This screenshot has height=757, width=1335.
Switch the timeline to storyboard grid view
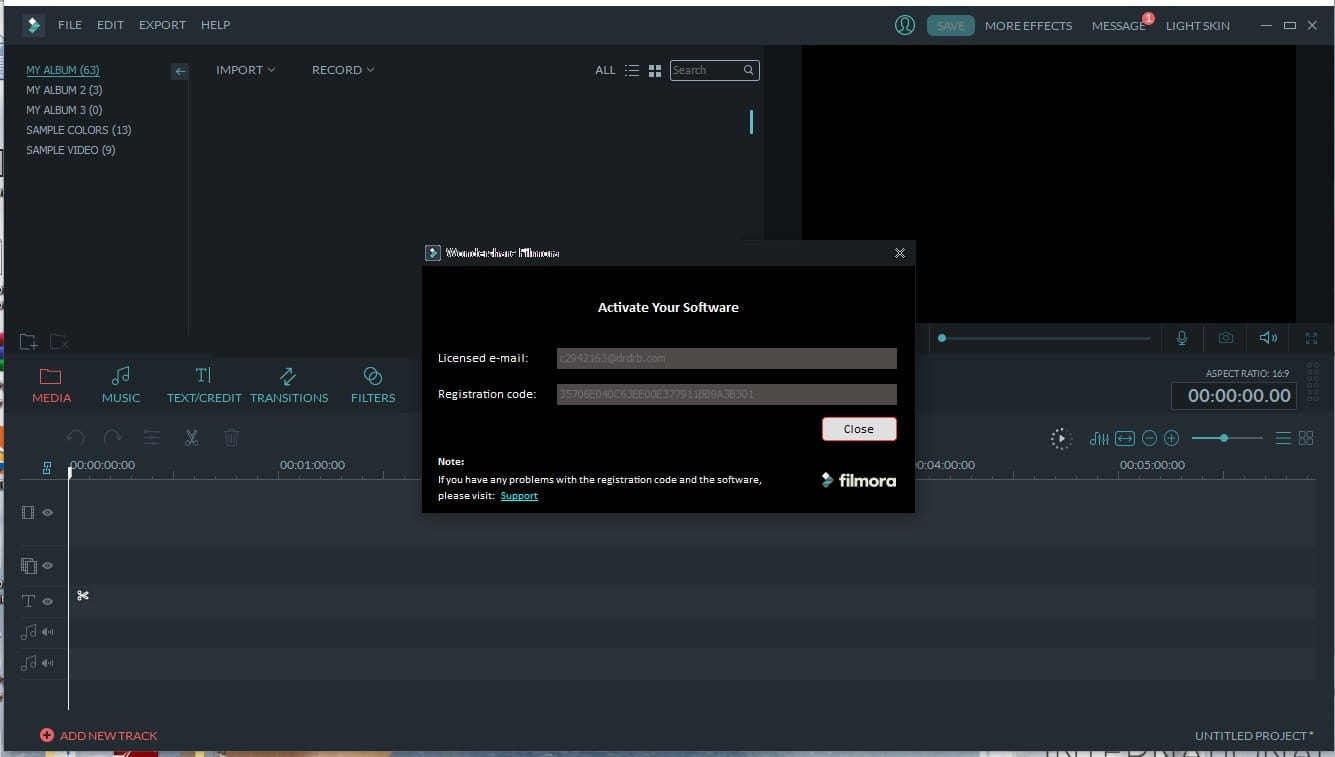click(1306, 438)
